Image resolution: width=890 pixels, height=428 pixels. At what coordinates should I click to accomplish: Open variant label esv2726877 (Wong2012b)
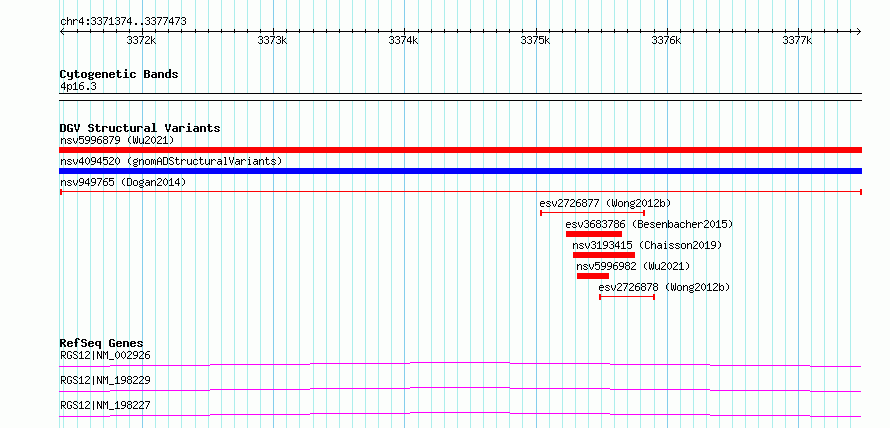(606, 203)
